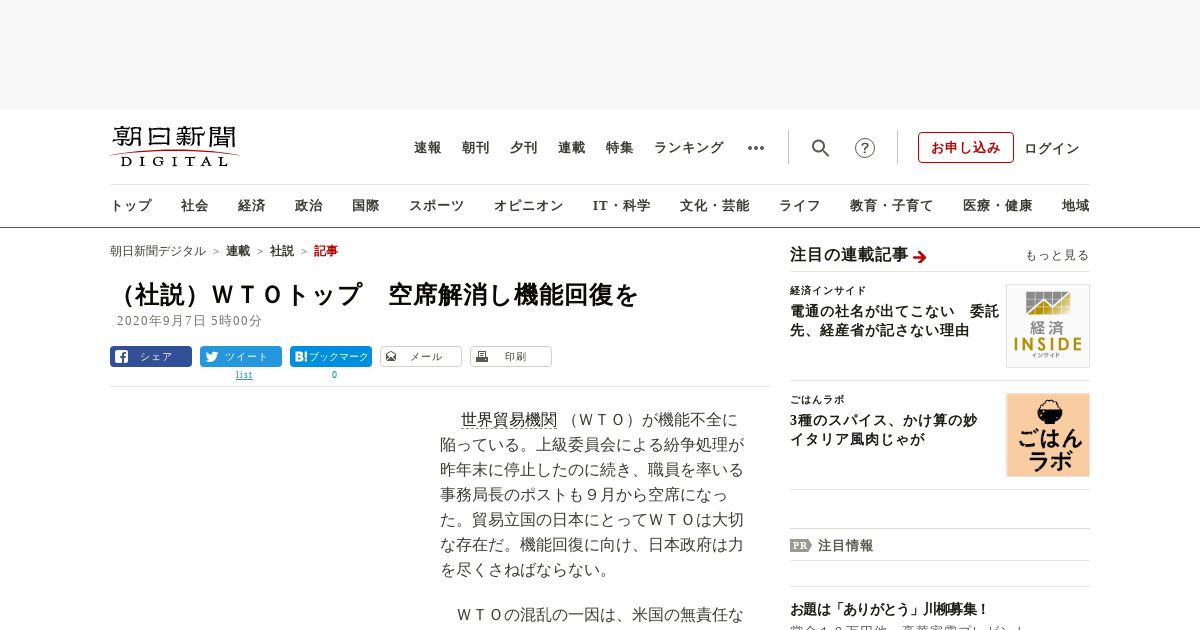The height and width of the screenshot is (630, 1200).
Task: Select the 医療・健康 category tab
Action: point(998,206)
